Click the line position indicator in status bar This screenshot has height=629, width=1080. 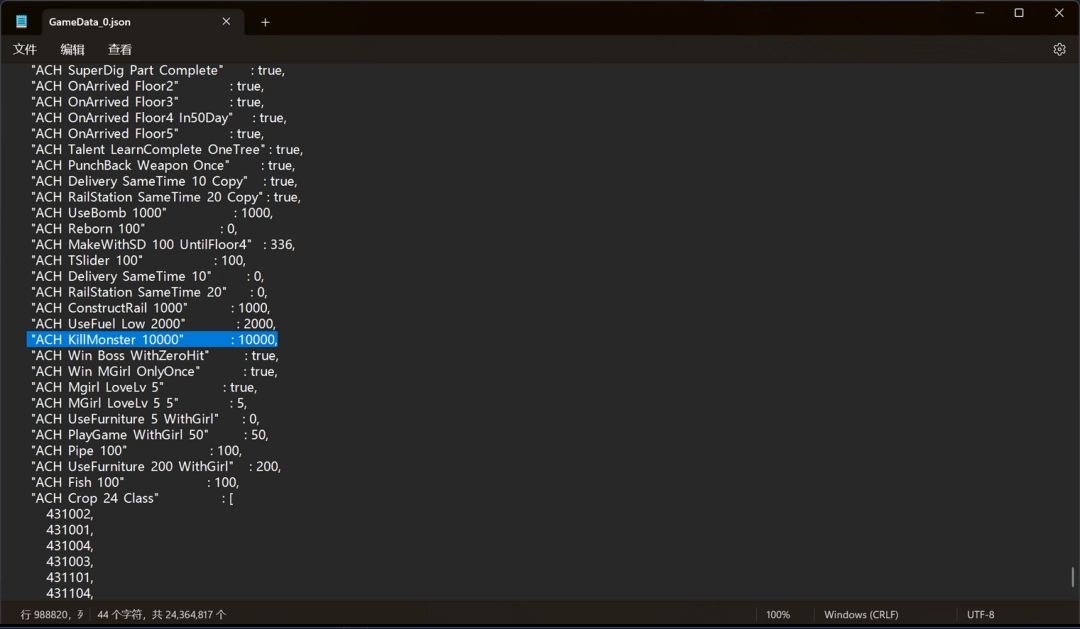pos(50,614)
